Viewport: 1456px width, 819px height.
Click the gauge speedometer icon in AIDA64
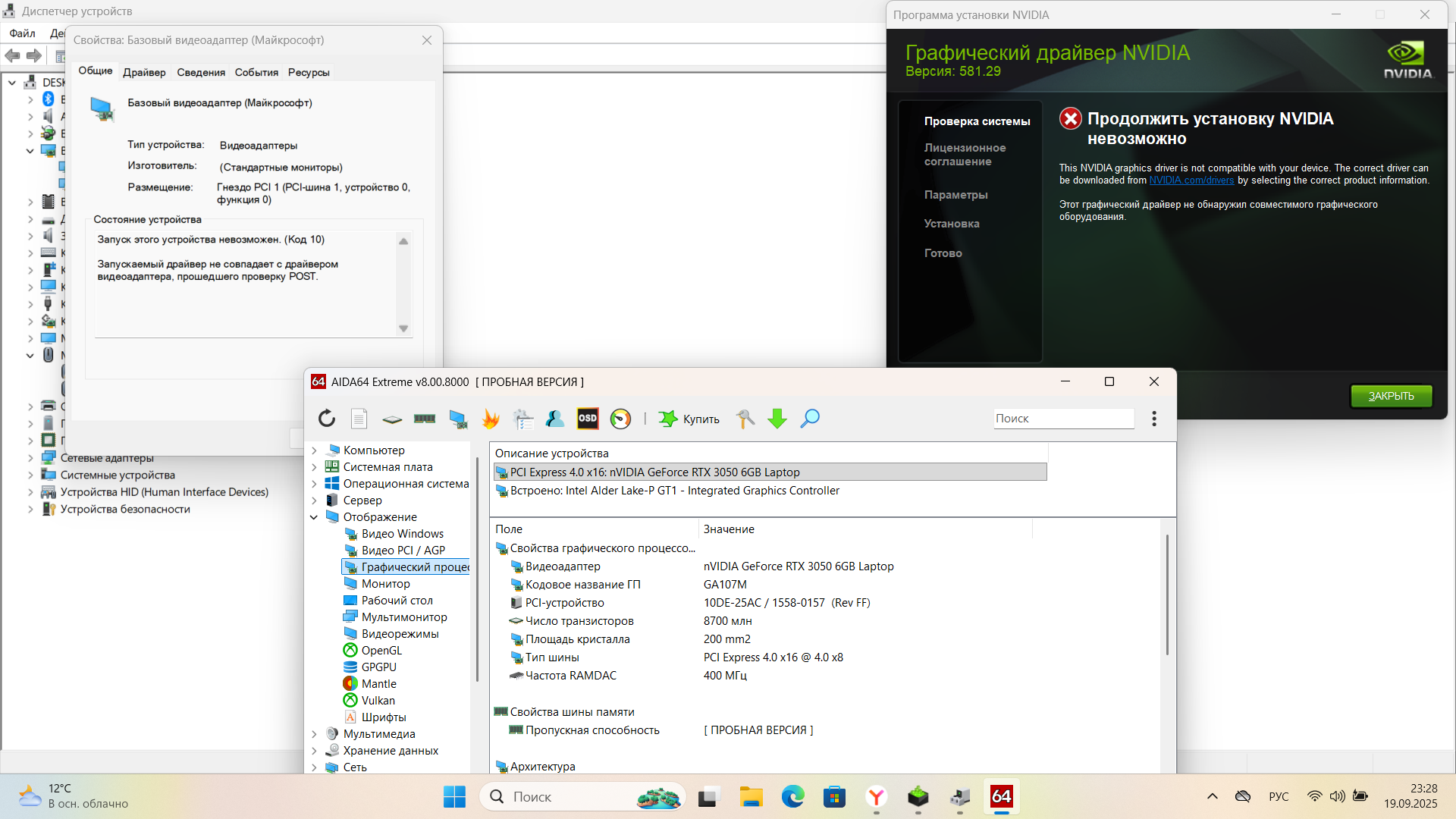[x=620, y=419]
